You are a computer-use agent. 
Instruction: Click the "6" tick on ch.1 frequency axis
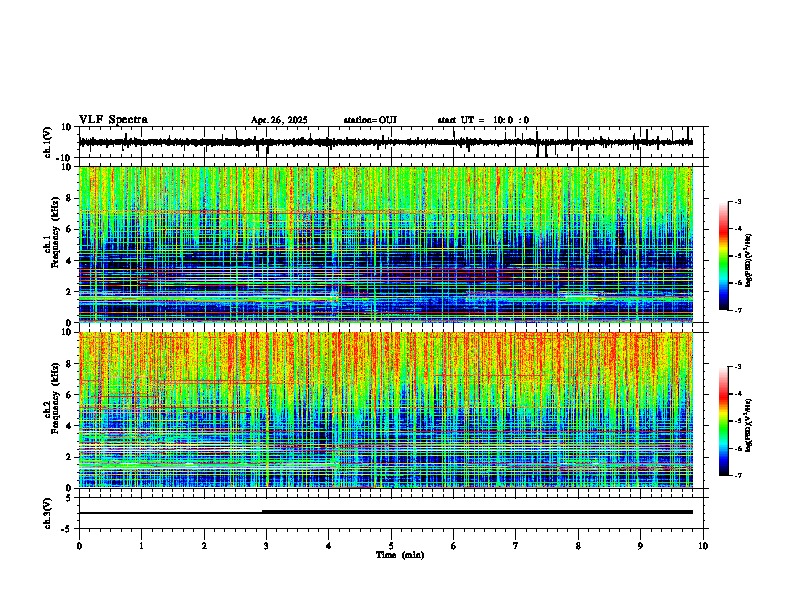(71, 230)
